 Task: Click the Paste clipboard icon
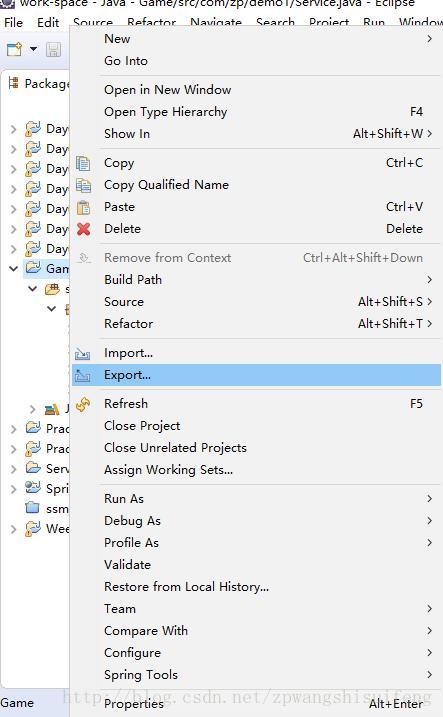(x=83, y=207)
